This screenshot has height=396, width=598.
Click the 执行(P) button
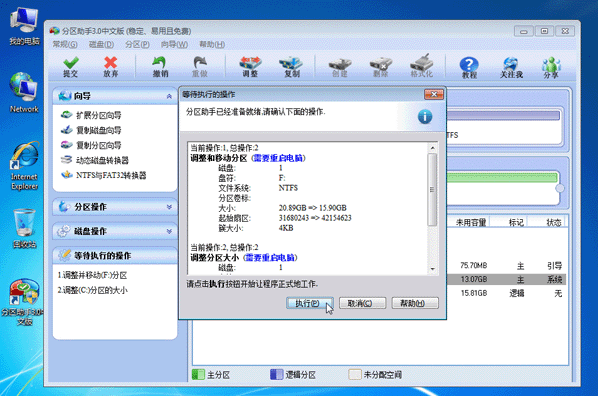tap(310, 303)
